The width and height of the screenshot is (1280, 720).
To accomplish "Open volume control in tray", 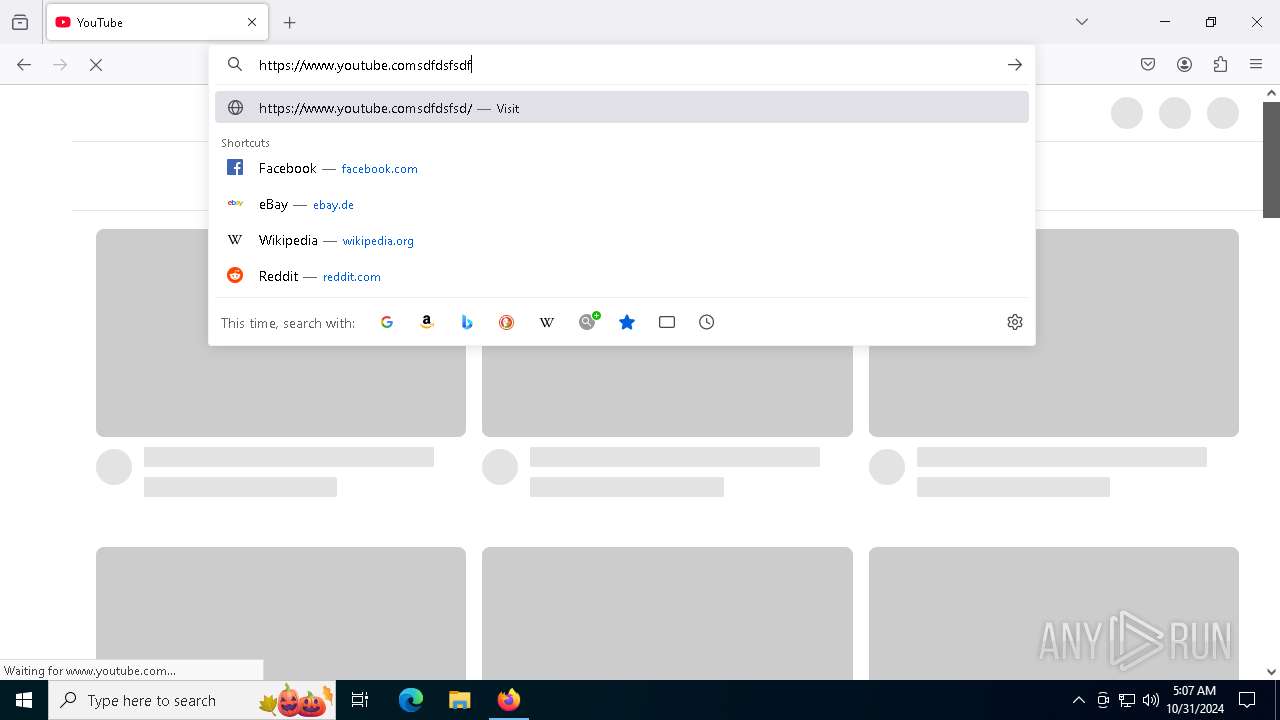I will (x=1151, y=700).
